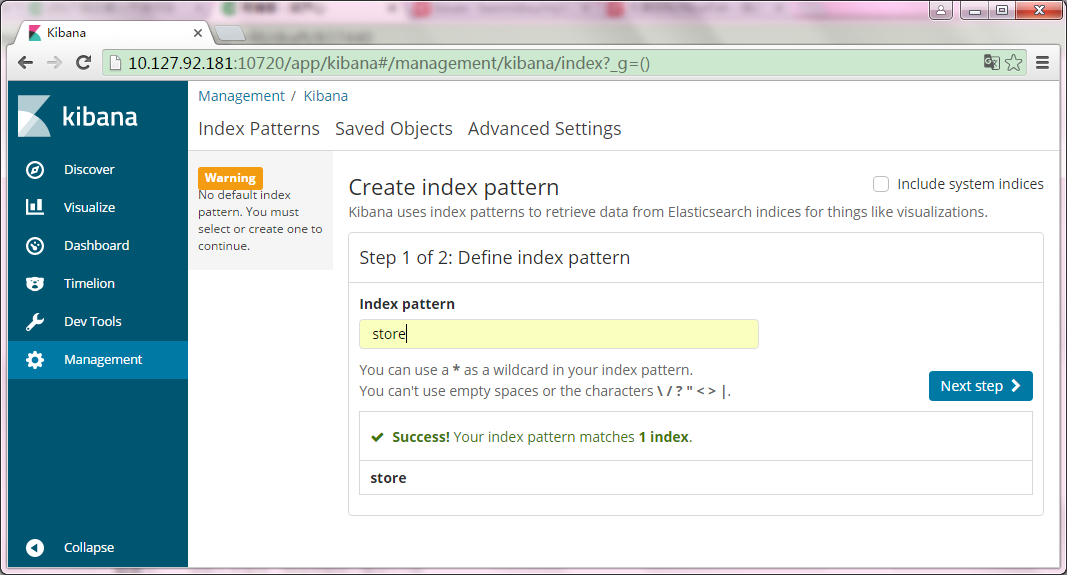This screenshot has height=575, width=1067.
Task: Click Kibana breadcrumb link
Action: [x=325, y=96]
